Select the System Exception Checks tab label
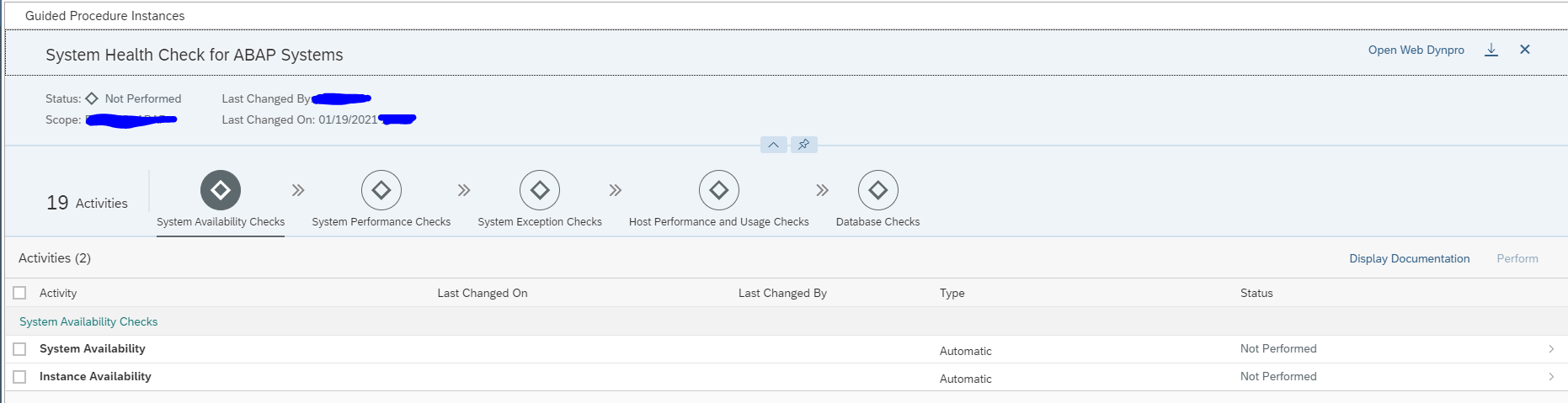The image size is (1568, 403). 540,222
